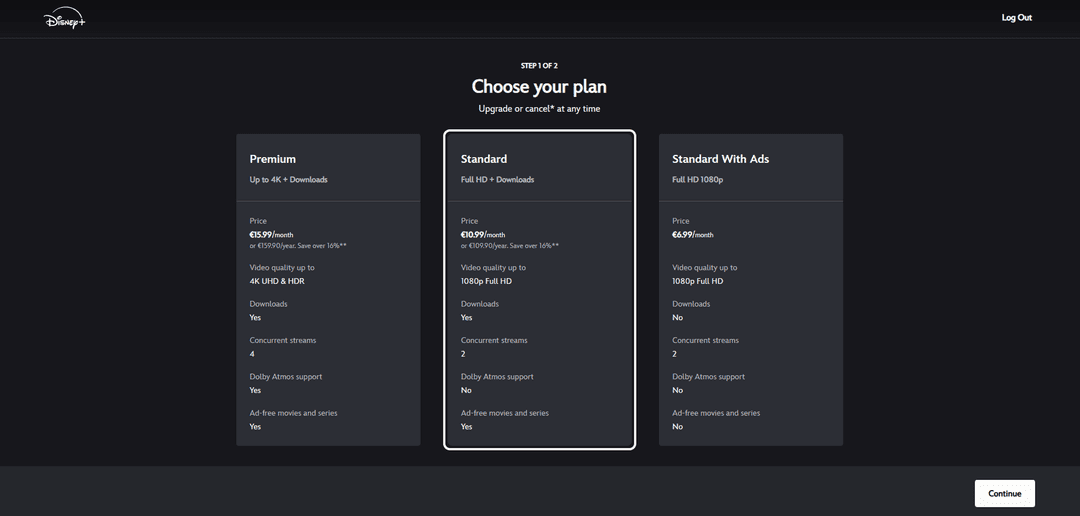
Task: Click the Disney+ logo
Action: 65,19
